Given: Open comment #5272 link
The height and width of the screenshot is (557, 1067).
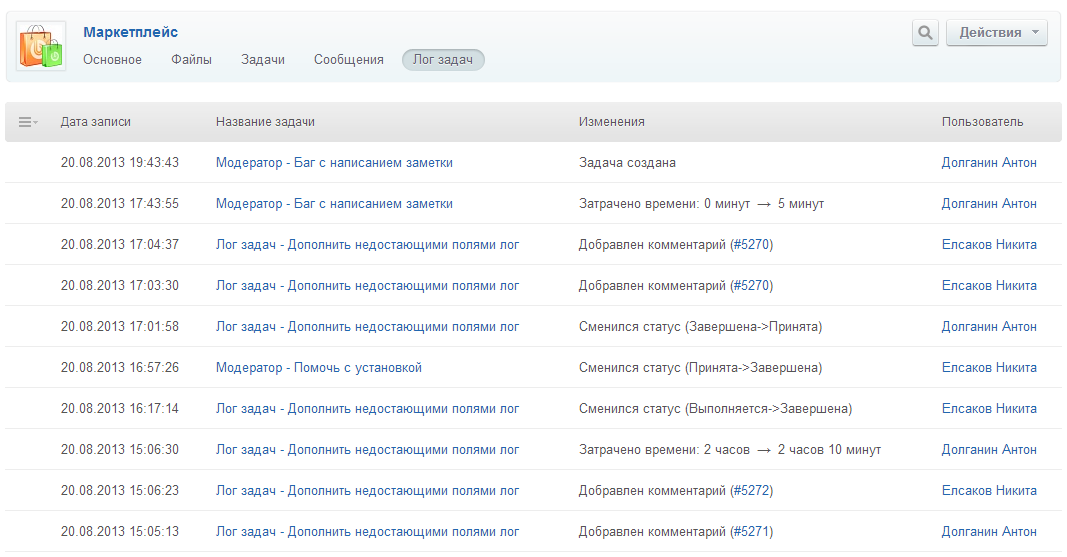Looking at the screenshot, I should click(751, 491).
